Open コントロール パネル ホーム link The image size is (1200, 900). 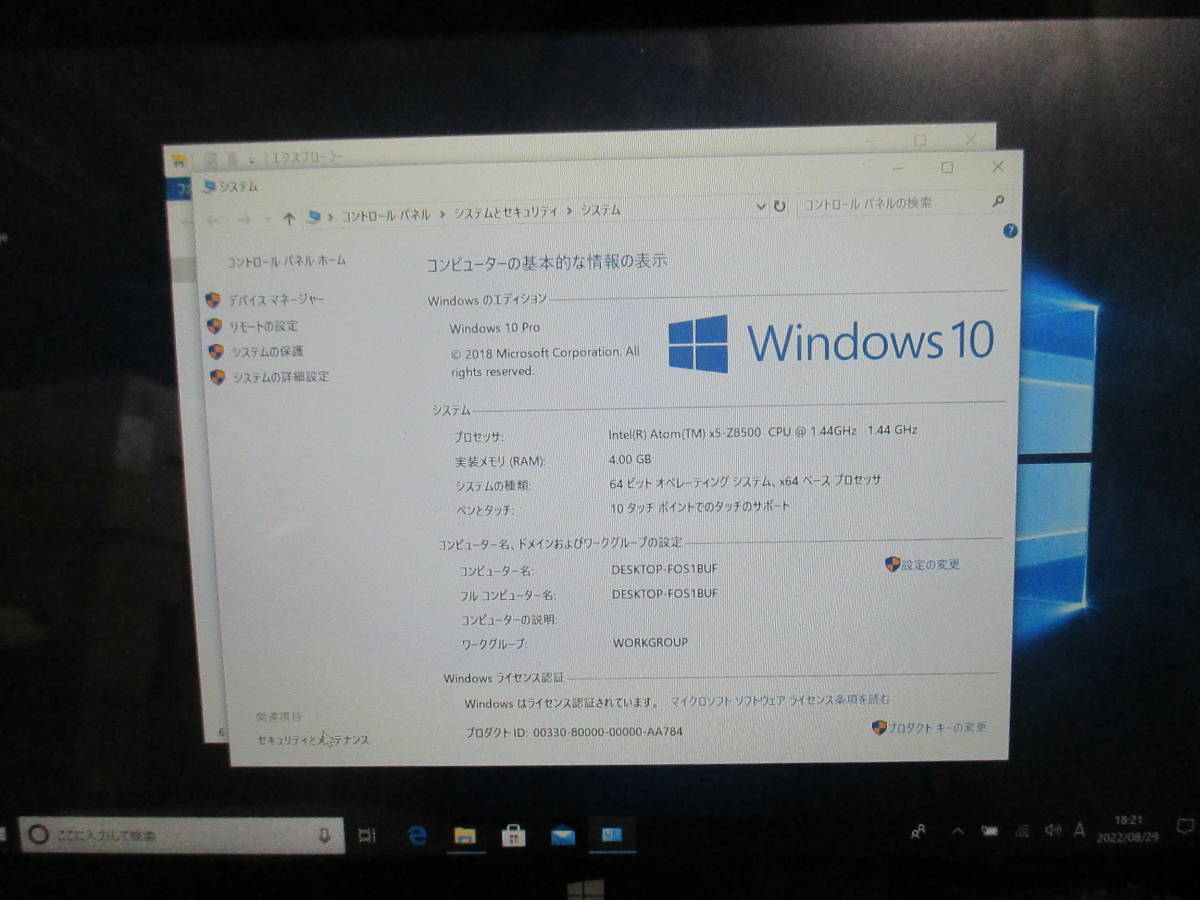[286, 261]
